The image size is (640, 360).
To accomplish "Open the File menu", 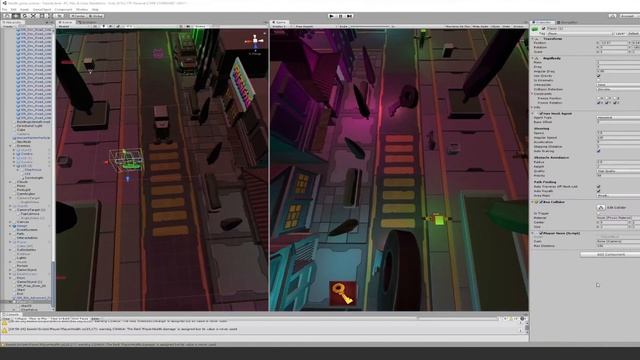I will (4, 9).
